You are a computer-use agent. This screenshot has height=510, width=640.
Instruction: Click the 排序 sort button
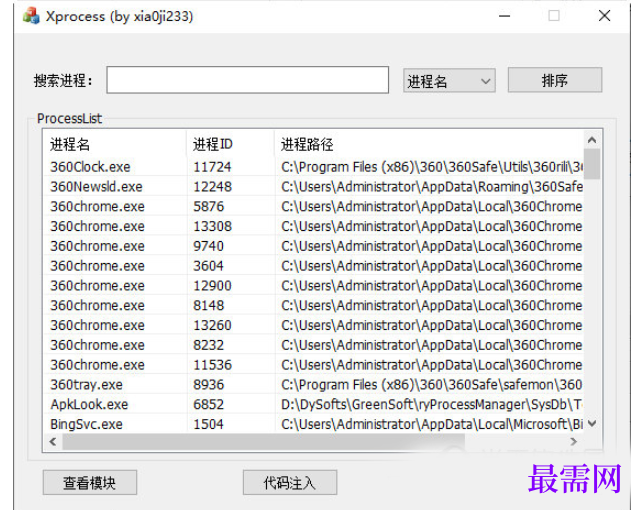click(x=555, y=80)
